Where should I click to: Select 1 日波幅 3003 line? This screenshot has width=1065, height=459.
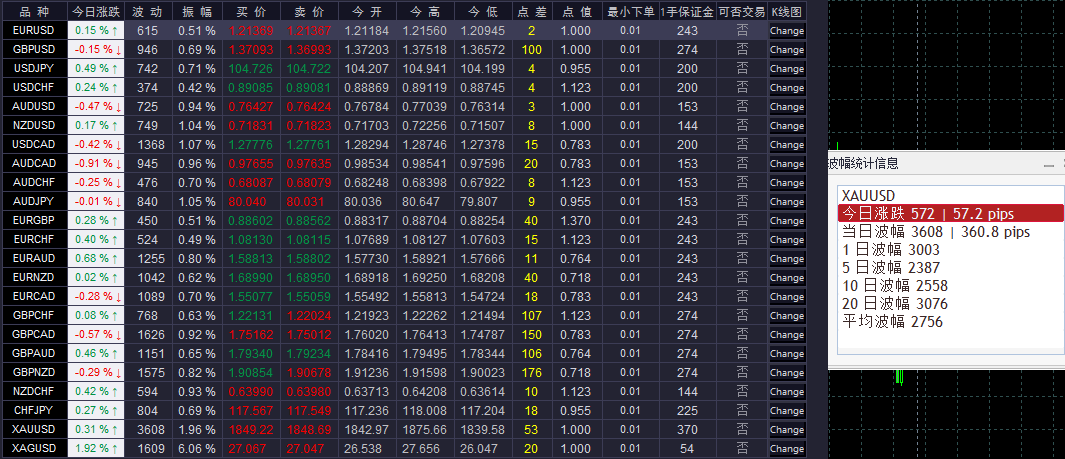coord(951,250)
